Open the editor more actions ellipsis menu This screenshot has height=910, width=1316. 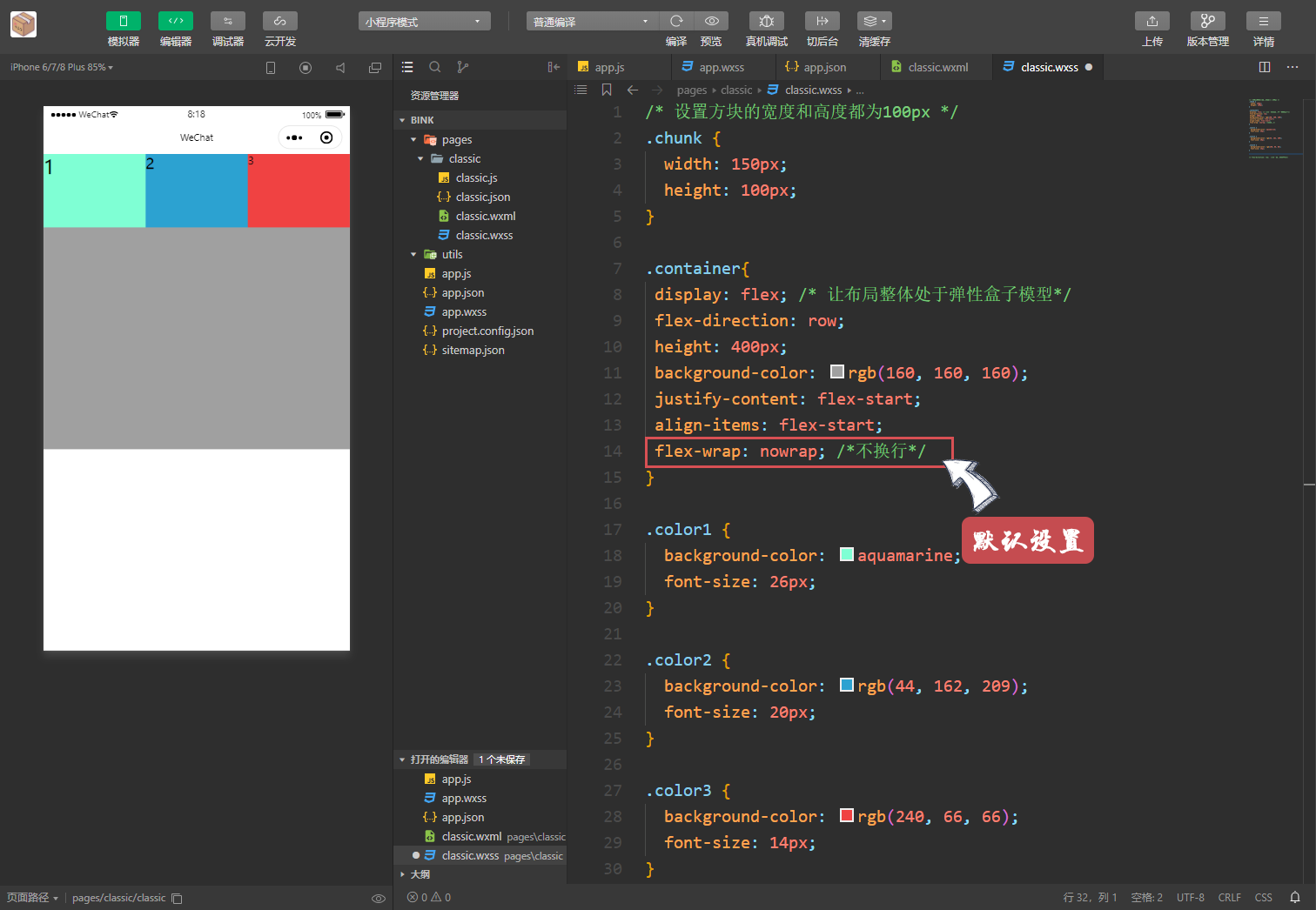1292,67
